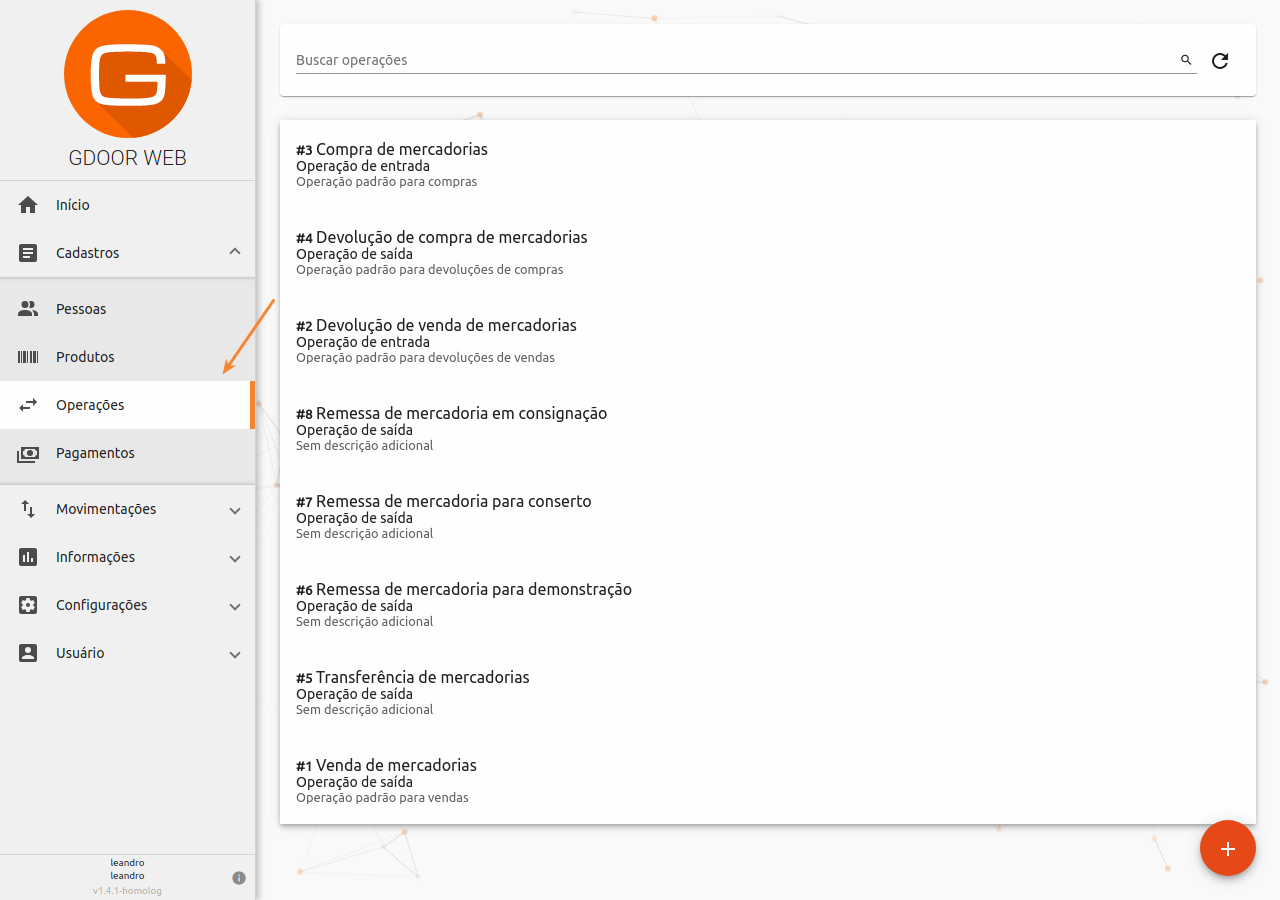Open operation #3 Compra de mercadorias

(x=768, y=164)
